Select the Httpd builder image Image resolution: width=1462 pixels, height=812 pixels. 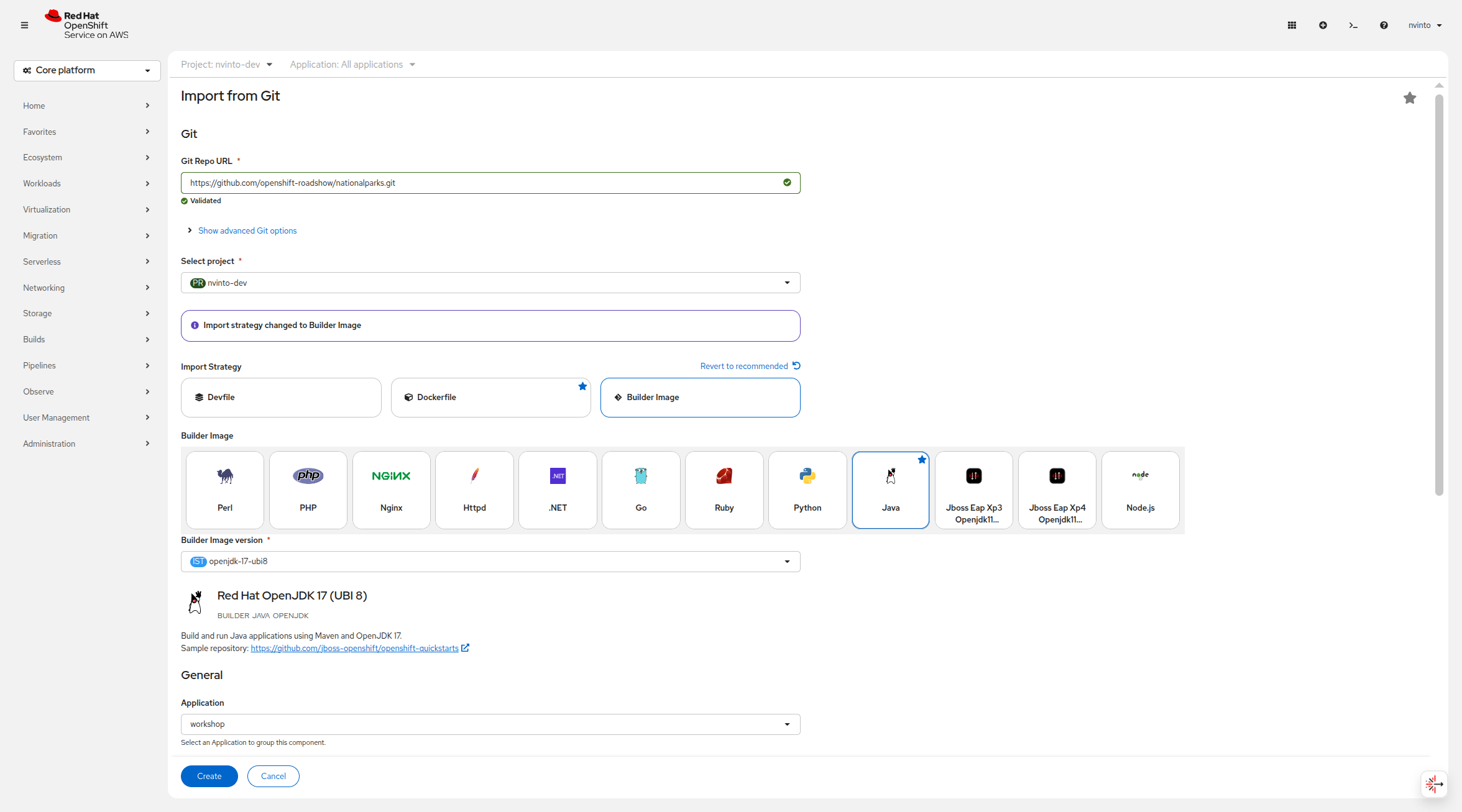point(474,490)
